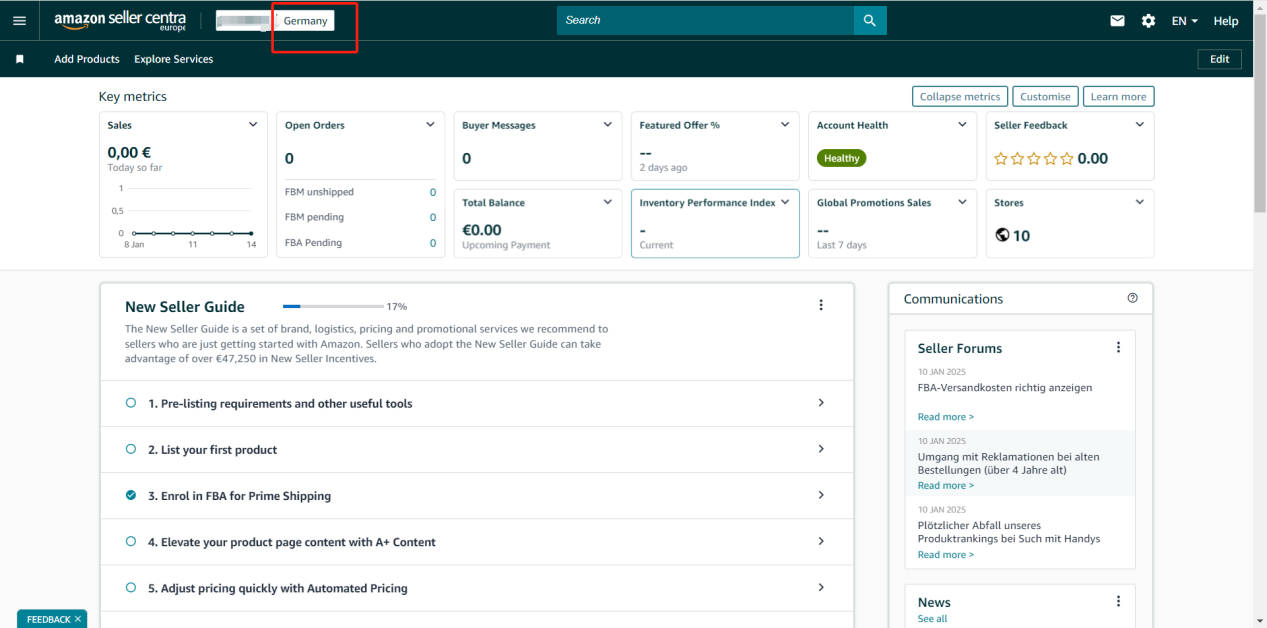Image resolution: width=1267 pixels, height=628 pixels.
Task: Toggle the List your first product circle
Action: tap(131, 450)
